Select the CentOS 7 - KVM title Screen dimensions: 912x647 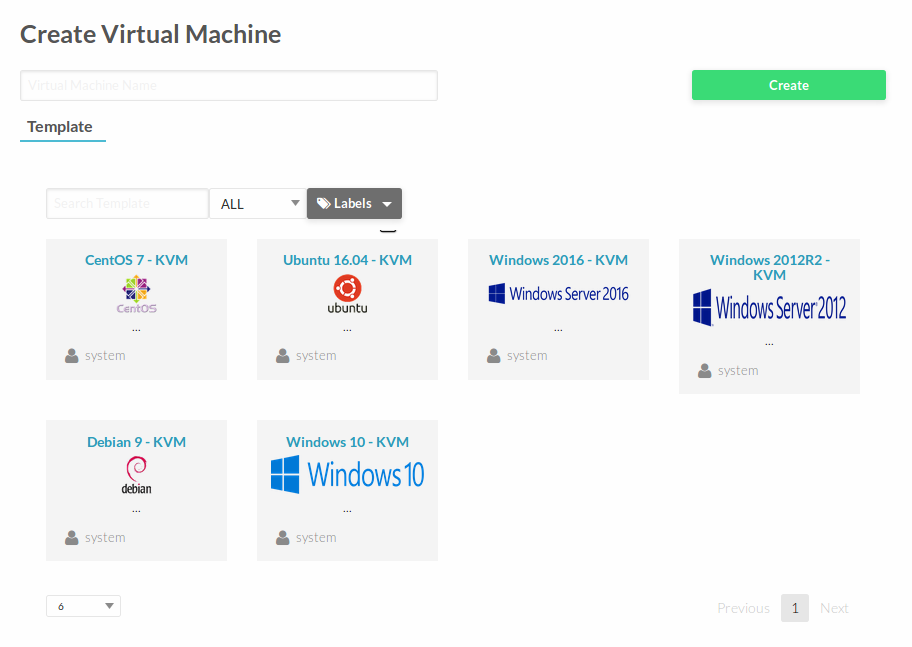pyautogui.click(x=136, y=260)
